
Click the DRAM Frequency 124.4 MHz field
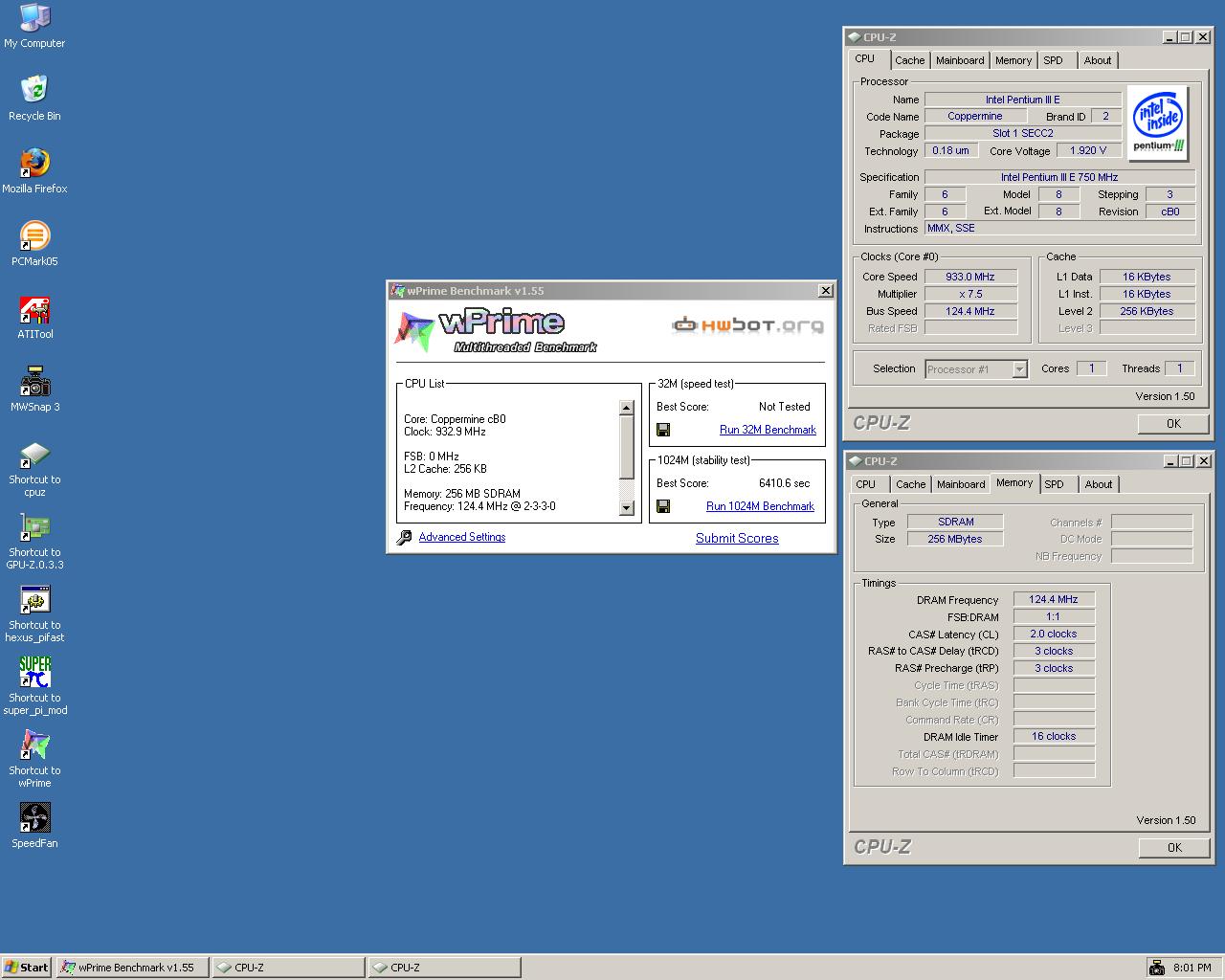pyautogui.click(x=1054, y=599)
